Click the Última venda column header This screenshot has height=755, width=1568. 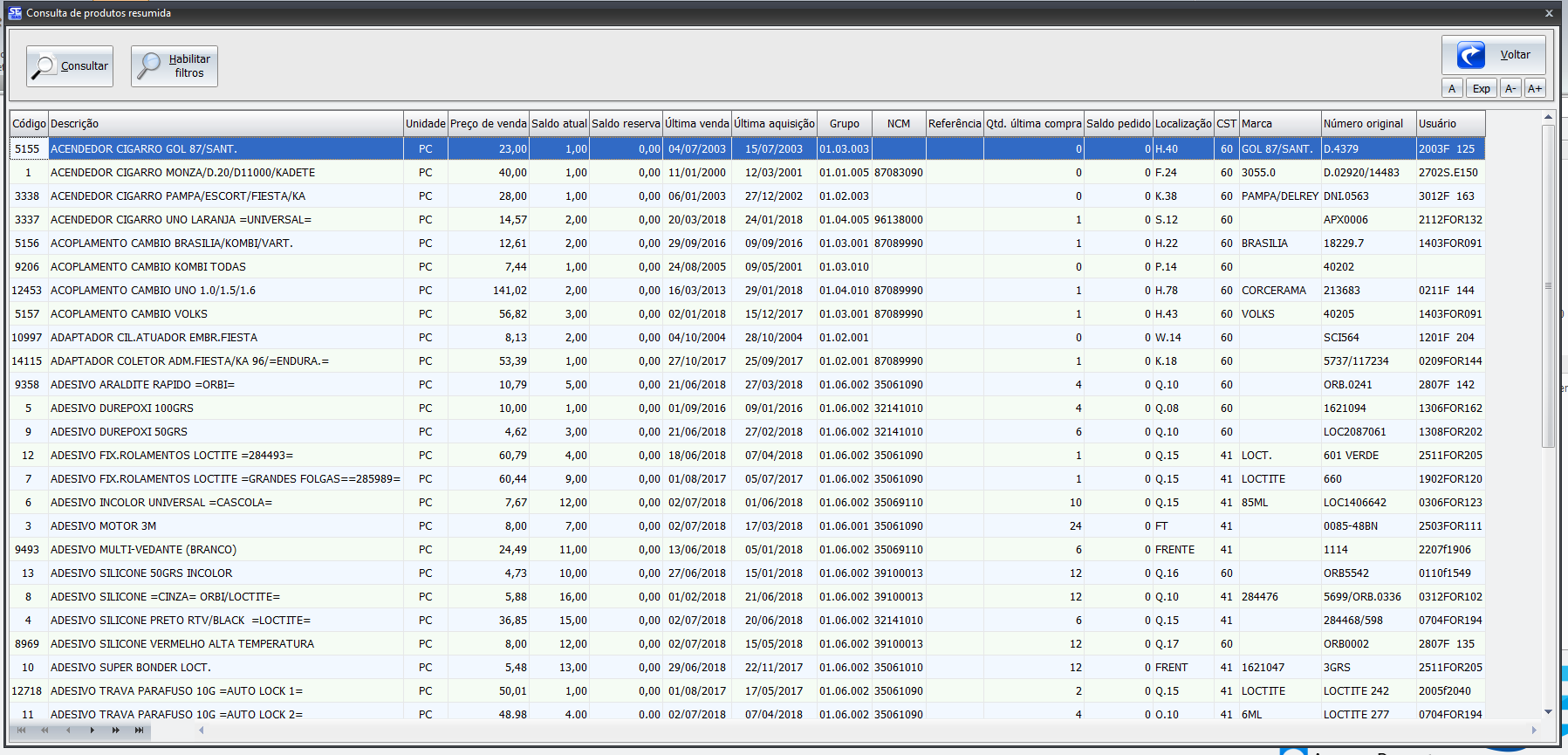(x=696, y=124)
